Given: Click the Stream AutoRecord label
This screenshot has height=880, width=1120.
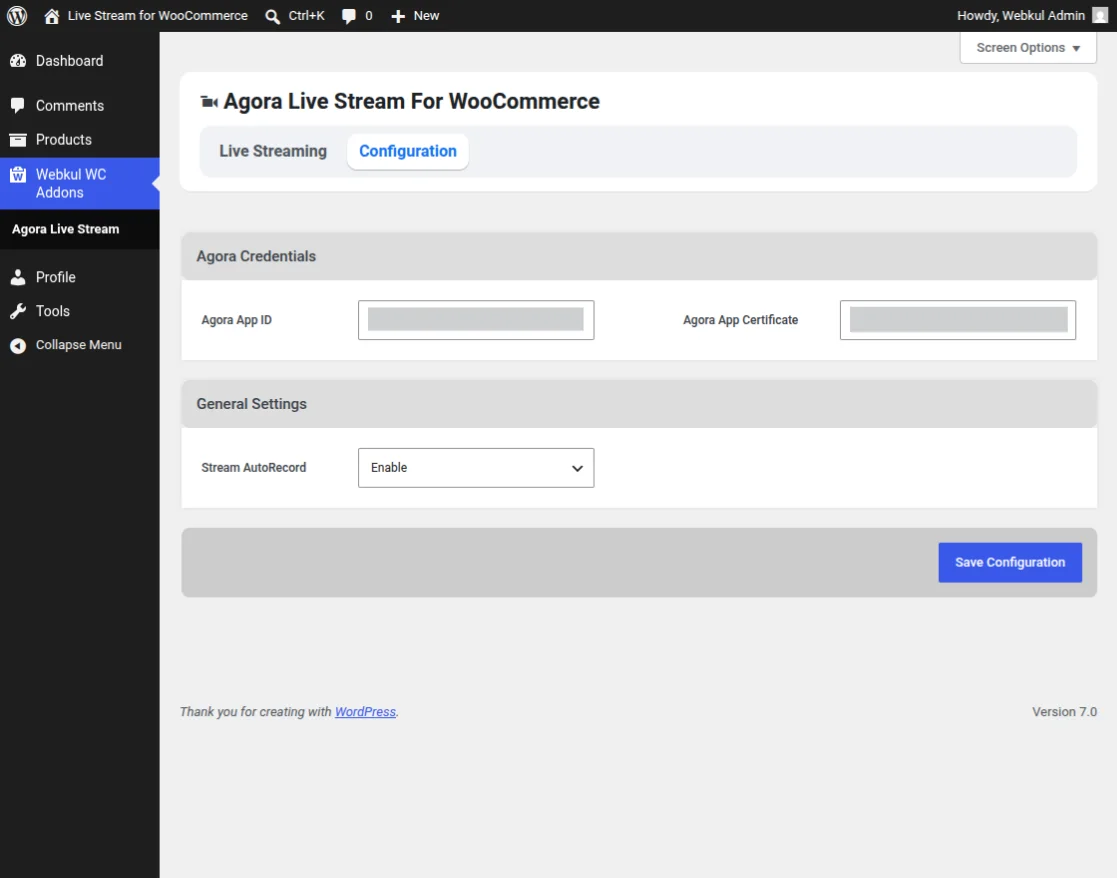Looking at the screenshot, I should [254, 468].
